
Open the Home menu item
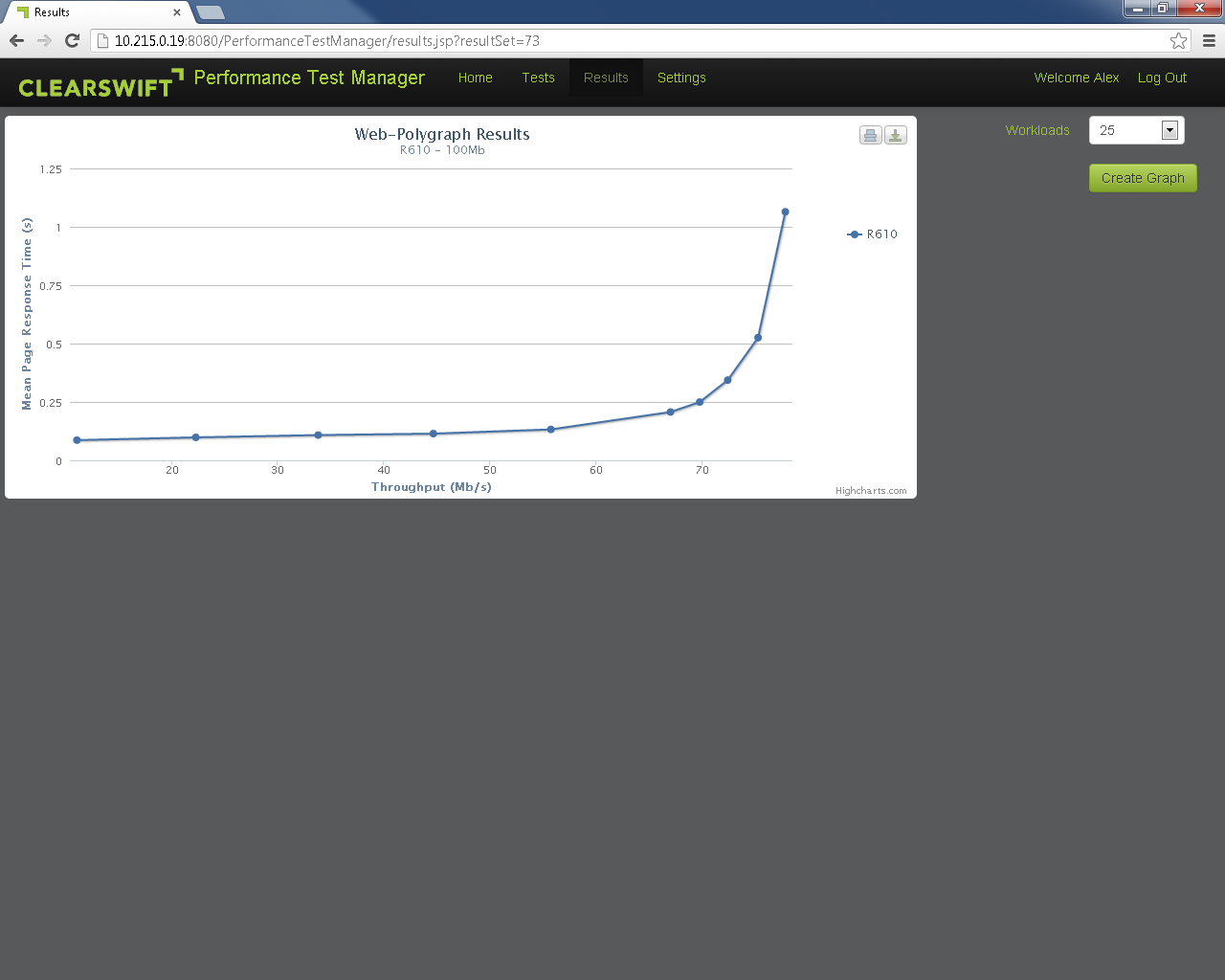[x=475, y=78]
